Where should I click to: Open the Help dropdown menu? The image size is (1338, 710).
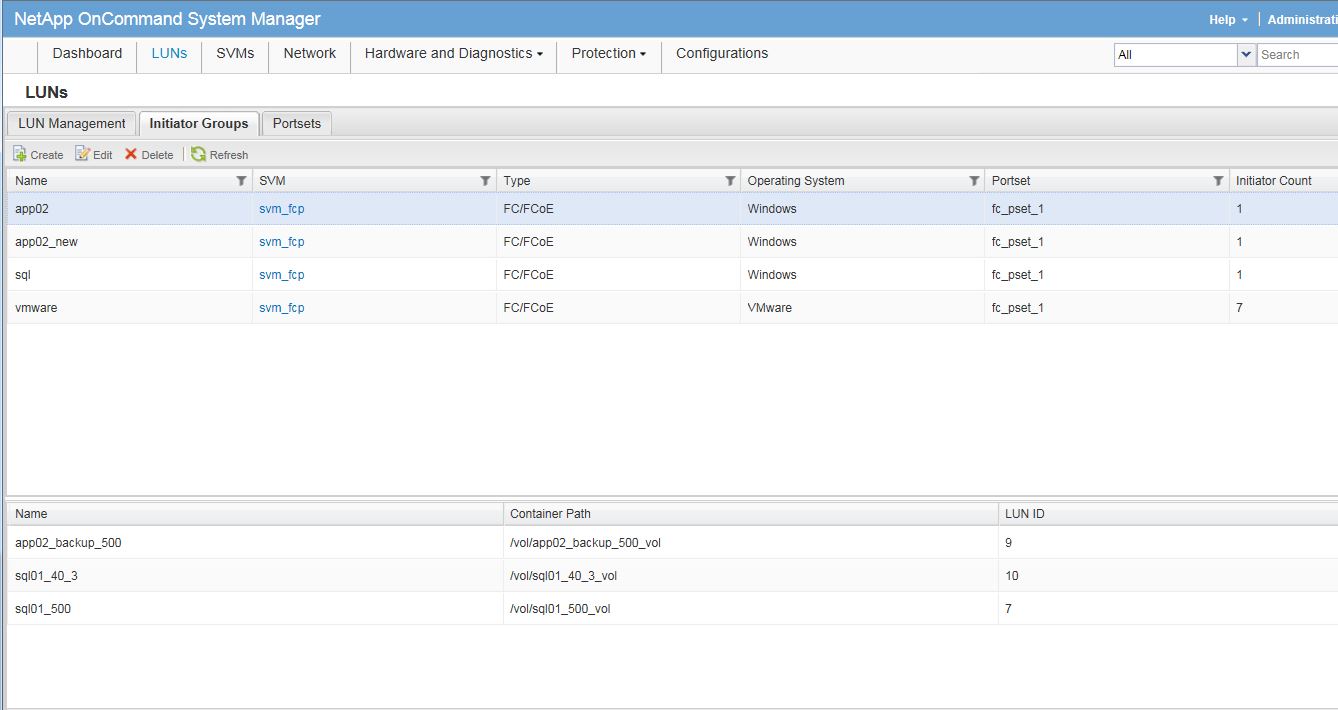tap(1228, 20)
